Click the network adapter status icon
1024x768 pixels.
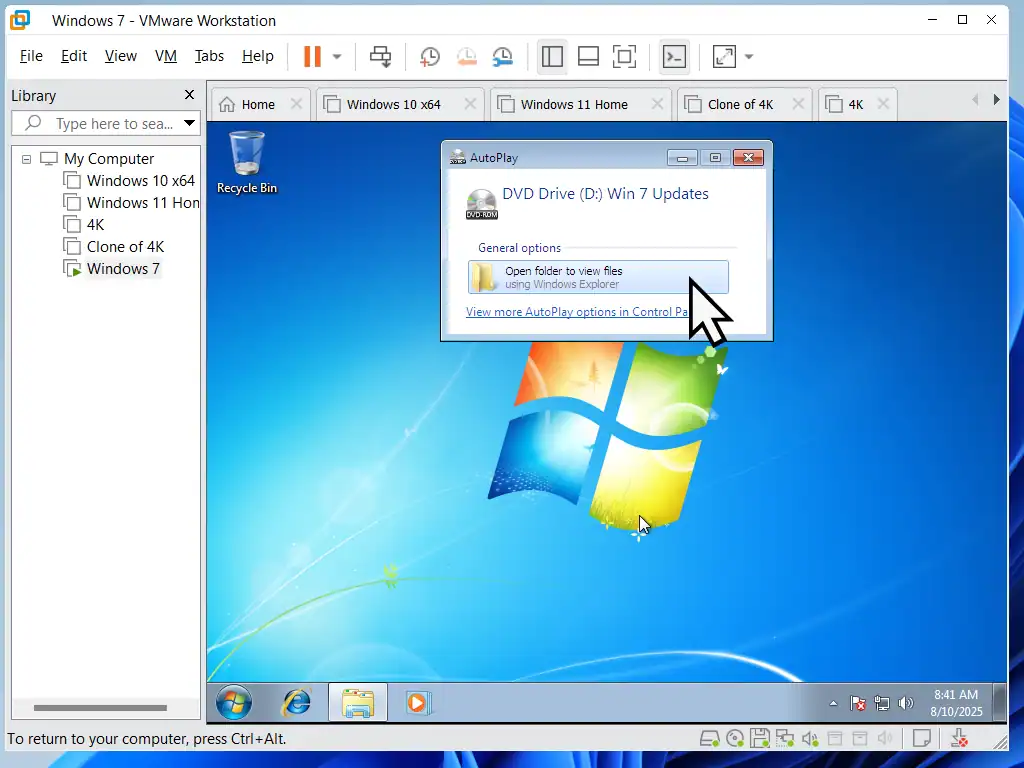785,739
